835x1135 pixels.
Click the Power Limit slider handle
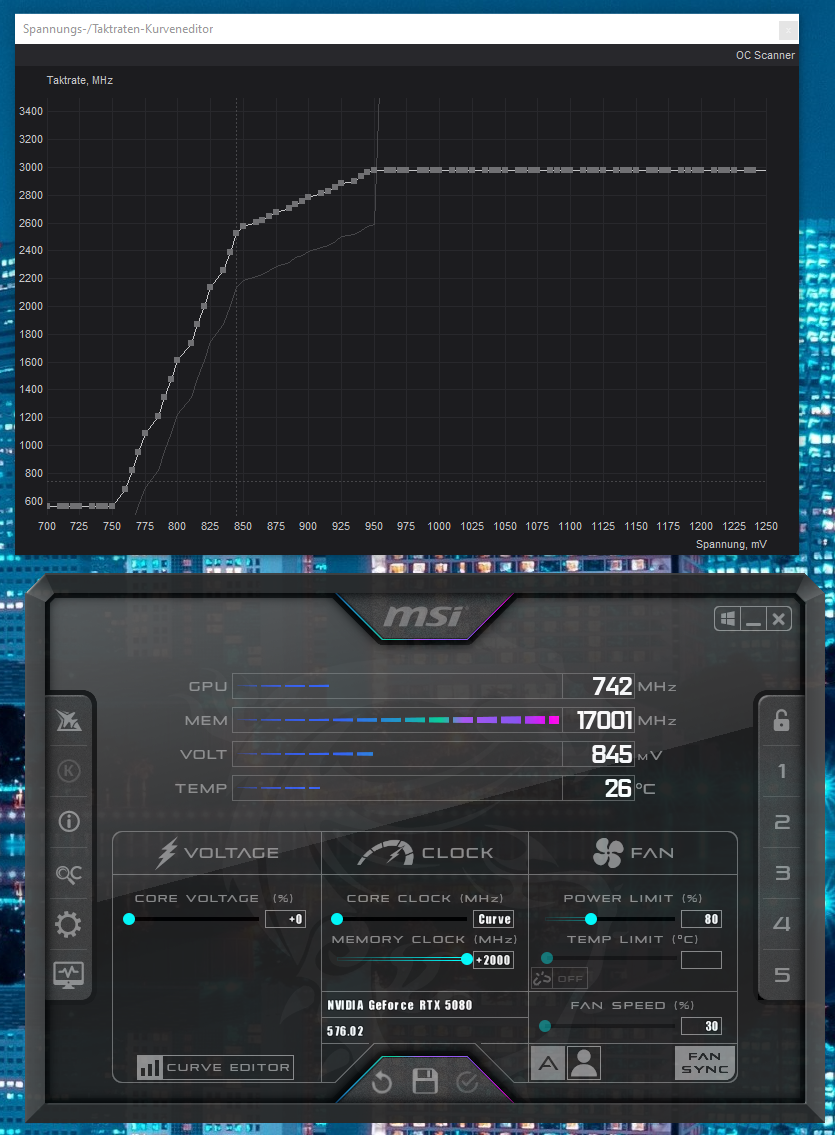(591, 919)
